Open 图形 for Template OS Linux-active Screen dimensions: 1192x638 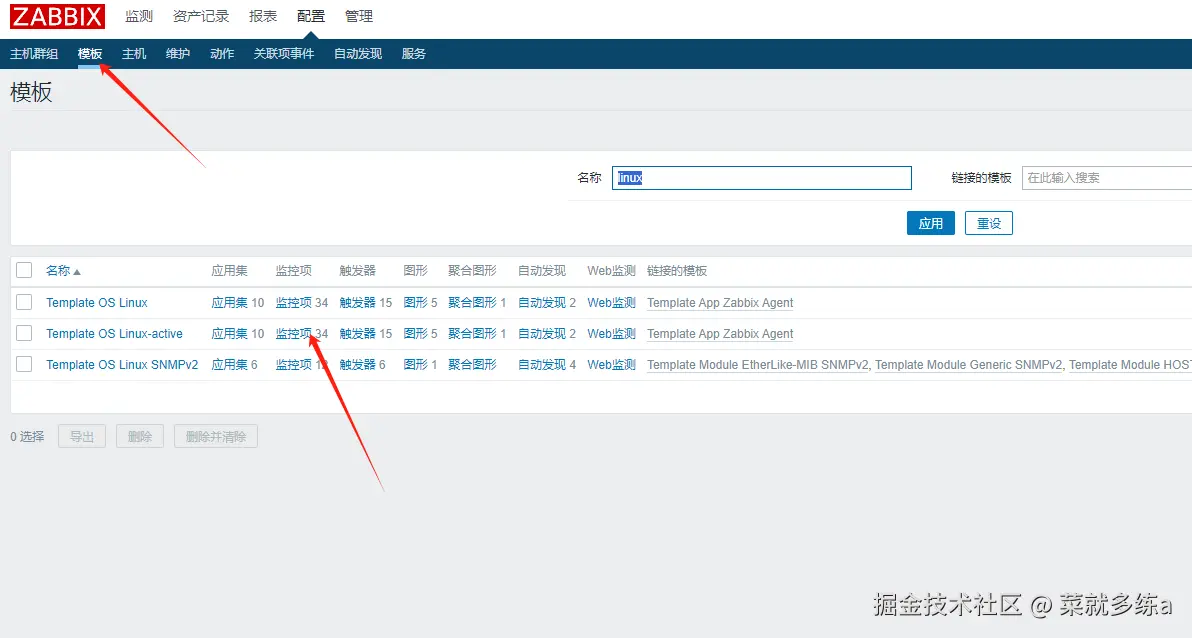(415, 334)
